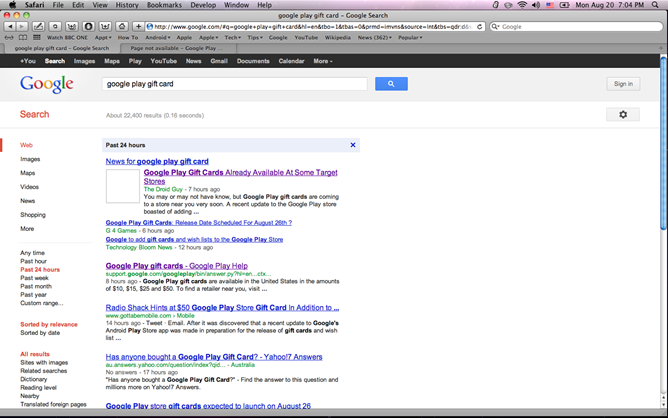The height and width of the screenshot is (418, 668).
Task: Filter results to Past week
Action: [35, 278]
